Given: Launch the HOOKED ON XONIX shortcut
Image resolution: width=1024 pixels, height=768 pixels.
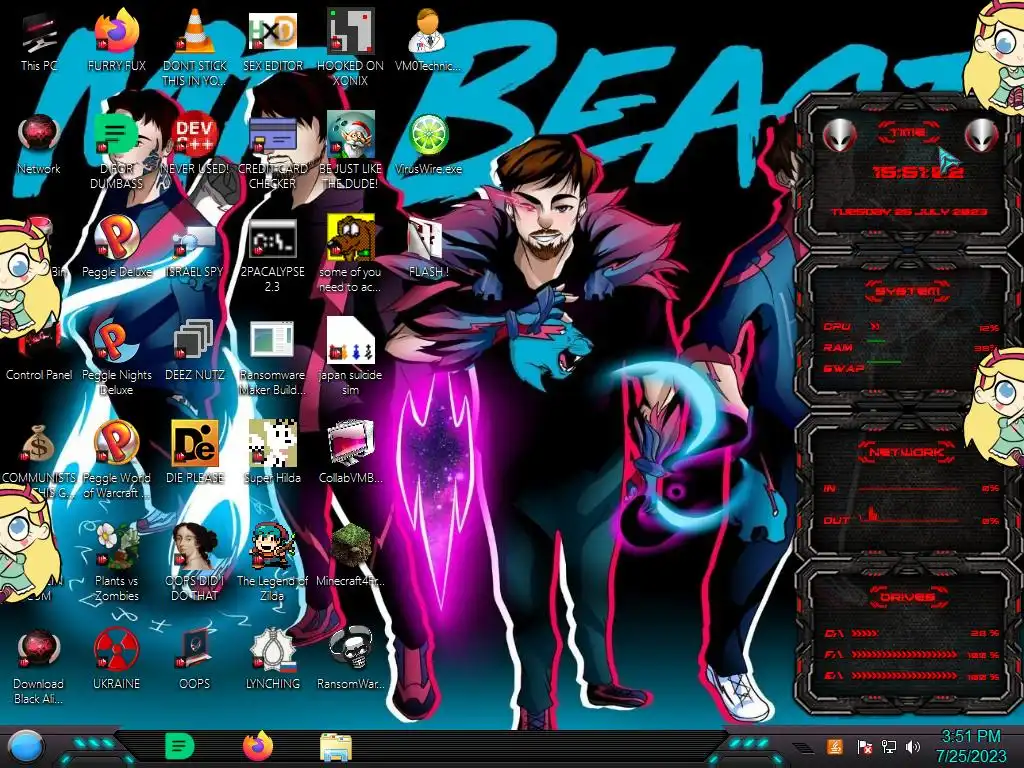Looking at the screenshot, I should pos(350,47).
